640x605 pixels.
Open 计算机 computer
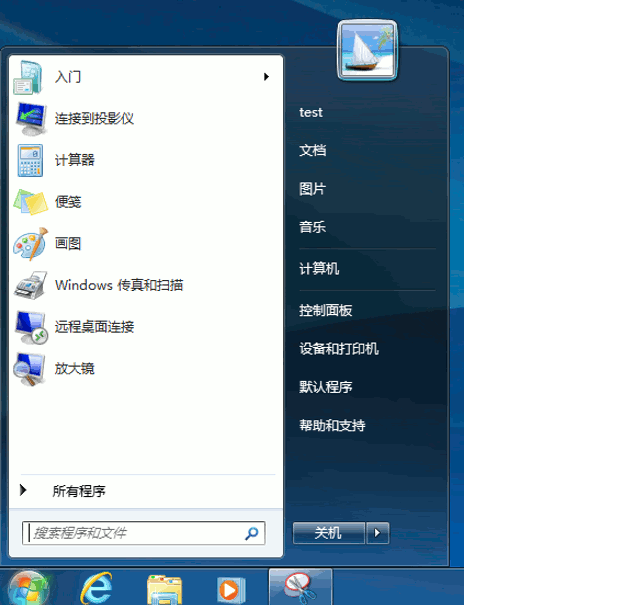[319, 269]
